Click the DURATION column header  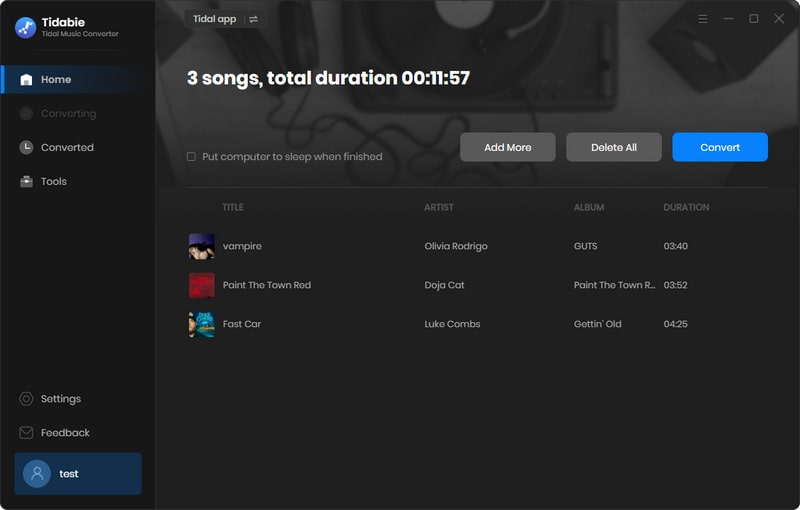coord(686,208)
